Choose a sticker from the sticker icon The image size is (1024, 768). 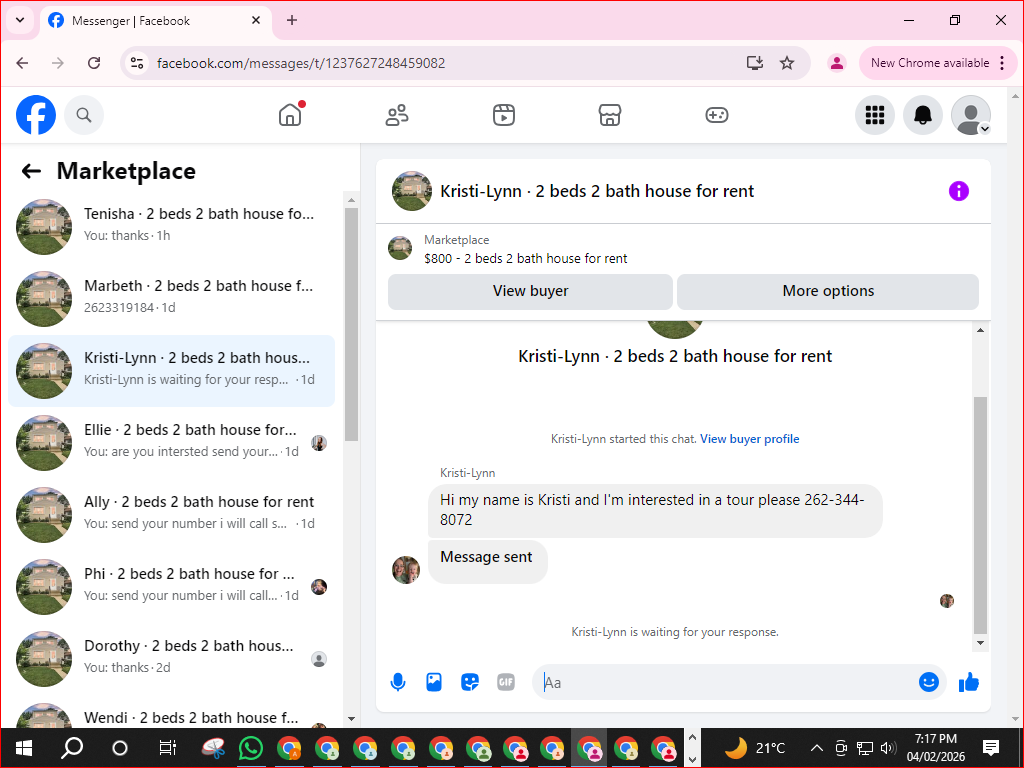point(470,682)
